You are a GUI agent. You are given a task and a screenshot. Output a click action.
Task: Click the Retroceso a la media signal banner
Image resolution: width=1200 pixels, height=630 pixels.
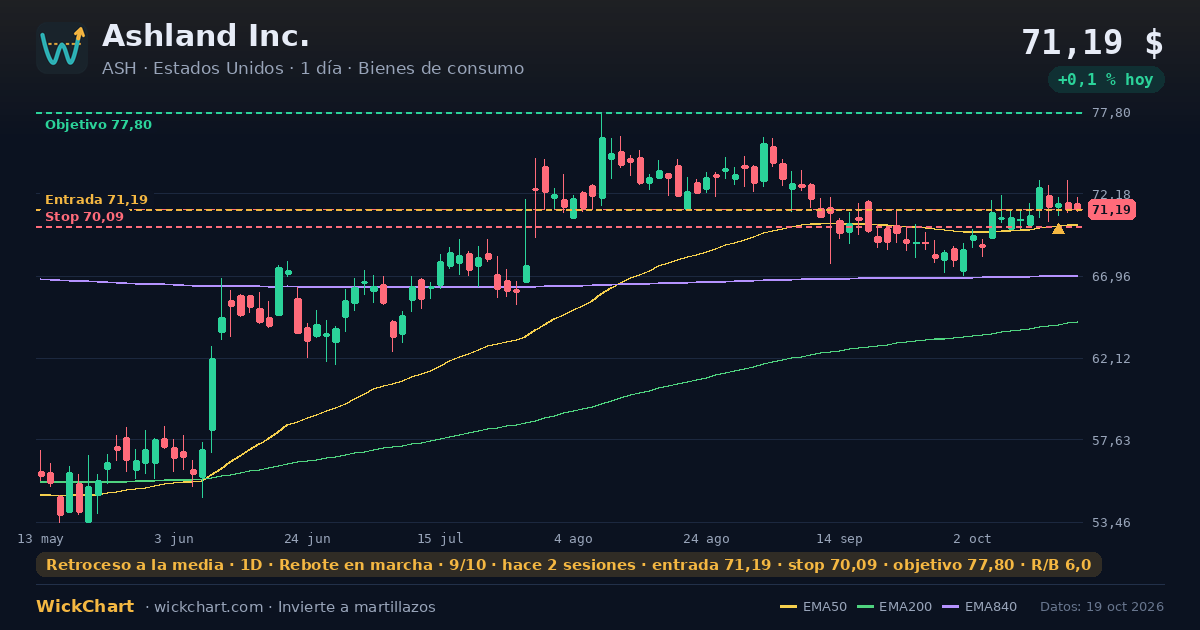click(569, 565)
